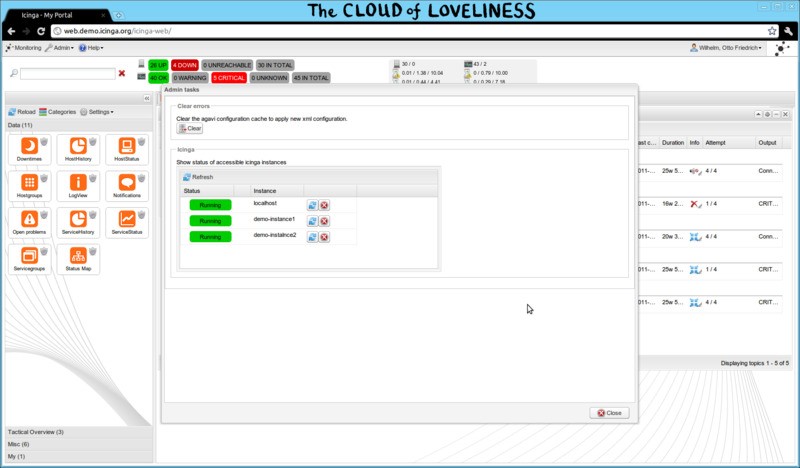
Task: Sort by the Status column header
Action: click(207, 191)
